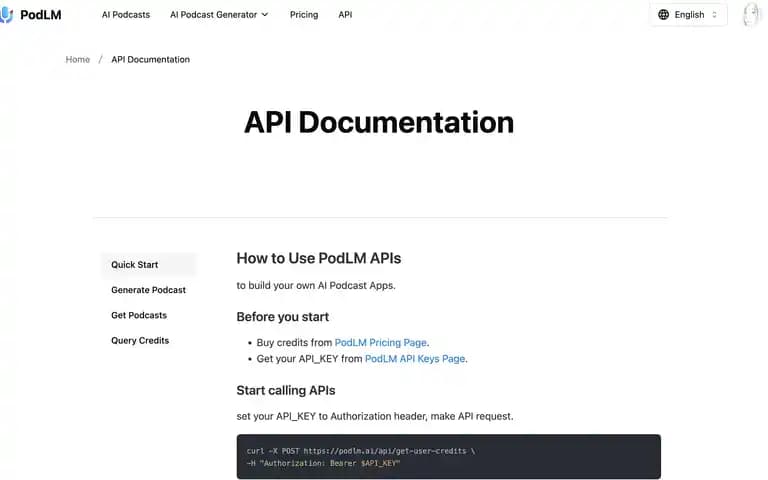Click the API Documentation main heading

(379, 122)
